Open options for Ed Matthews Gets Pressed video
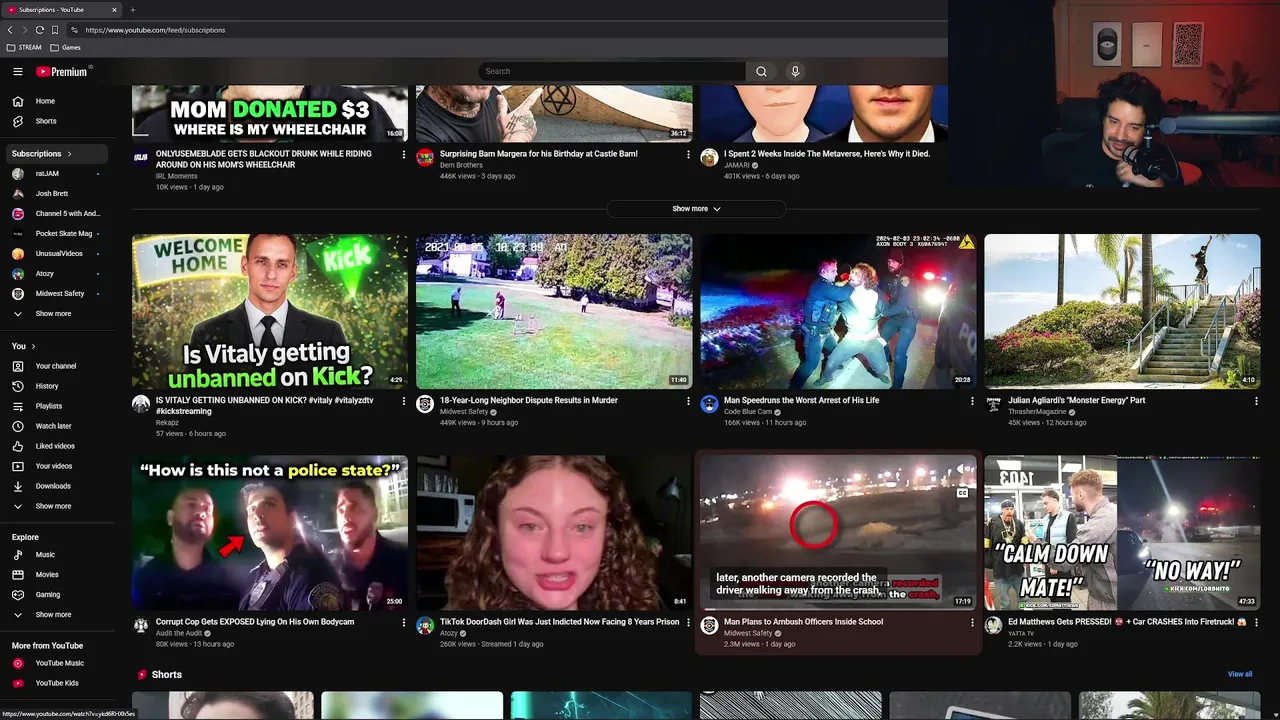1280x720 pixels. pyautogui.click(x=1256, y=622)
